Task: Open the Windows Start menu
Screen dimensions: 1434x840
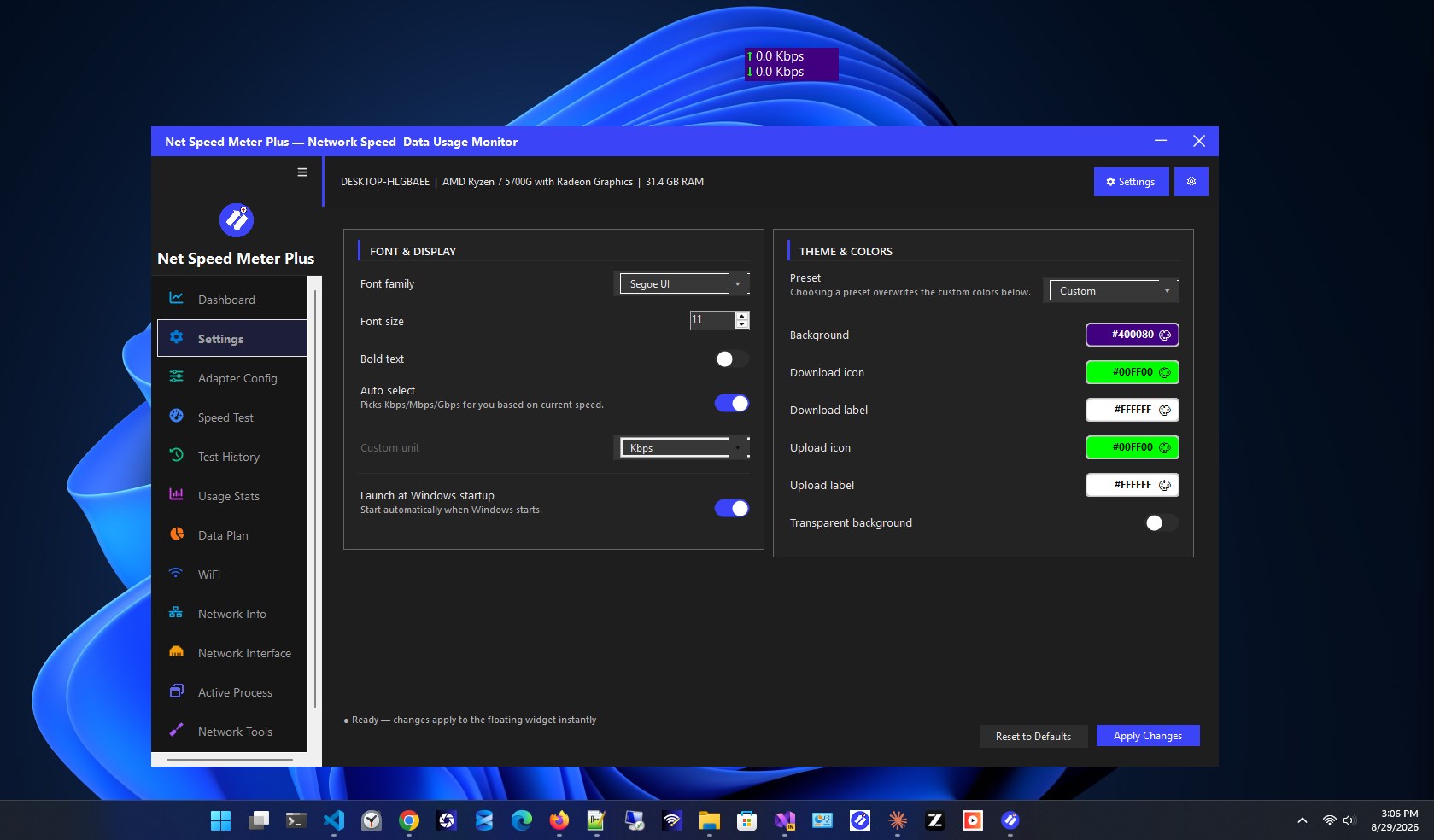Action: tap(220, 820)
